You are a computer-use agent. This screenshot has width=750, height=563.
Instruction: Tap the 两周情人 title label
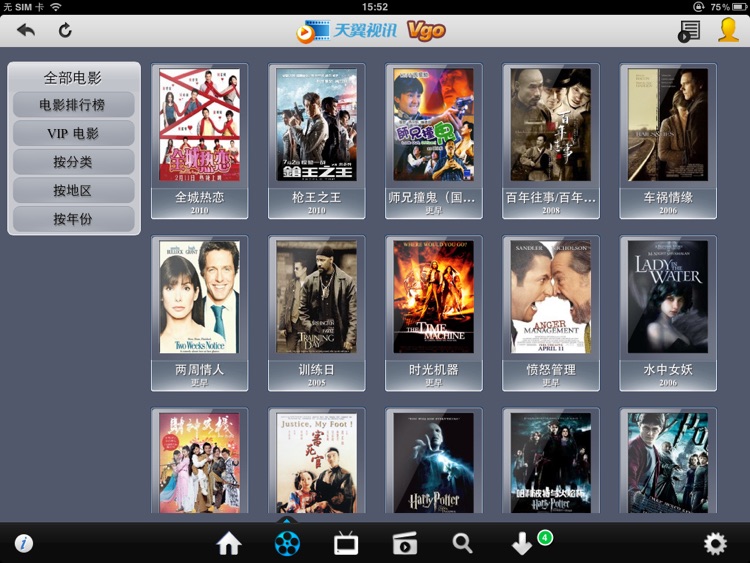click(x=199, y=369)
